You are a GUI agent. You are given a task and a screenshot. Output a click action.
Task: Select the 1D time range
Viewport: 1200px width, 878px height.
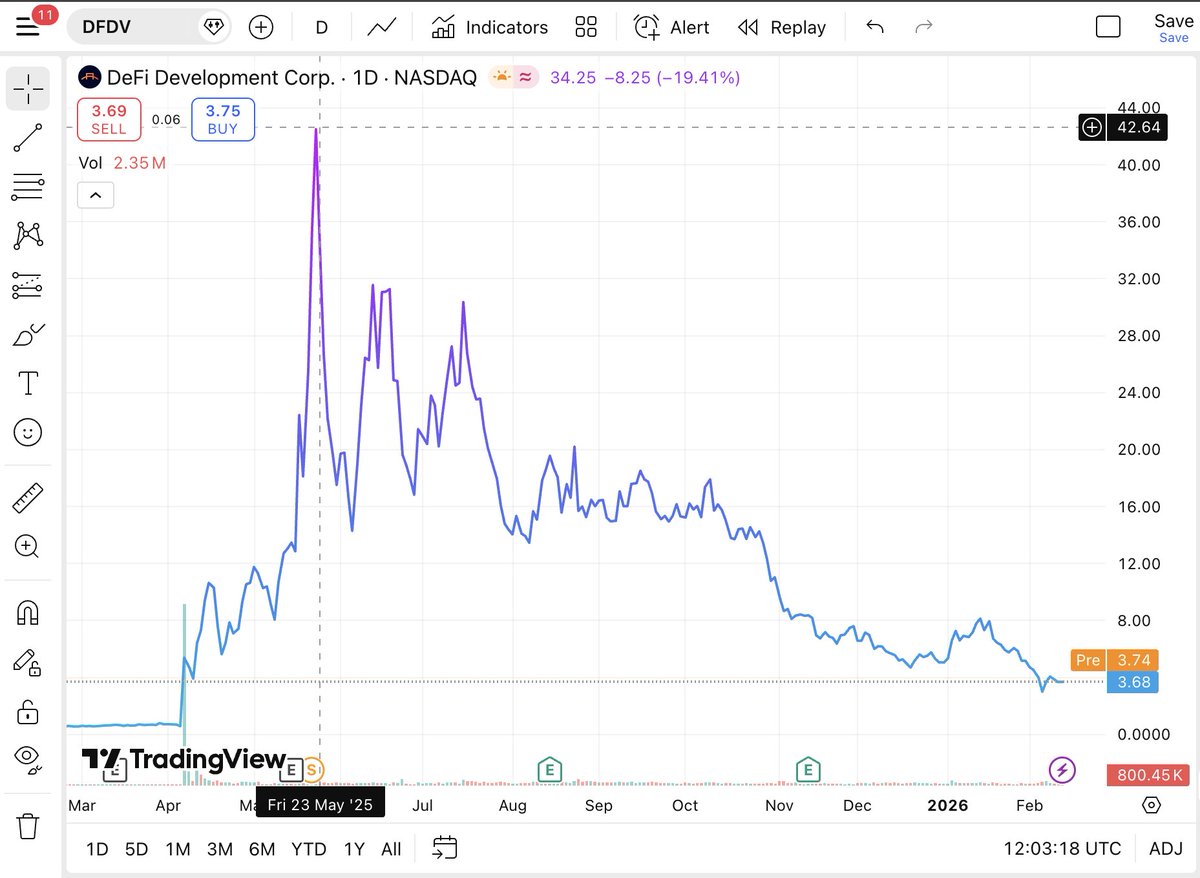click(x=97, y=849)
